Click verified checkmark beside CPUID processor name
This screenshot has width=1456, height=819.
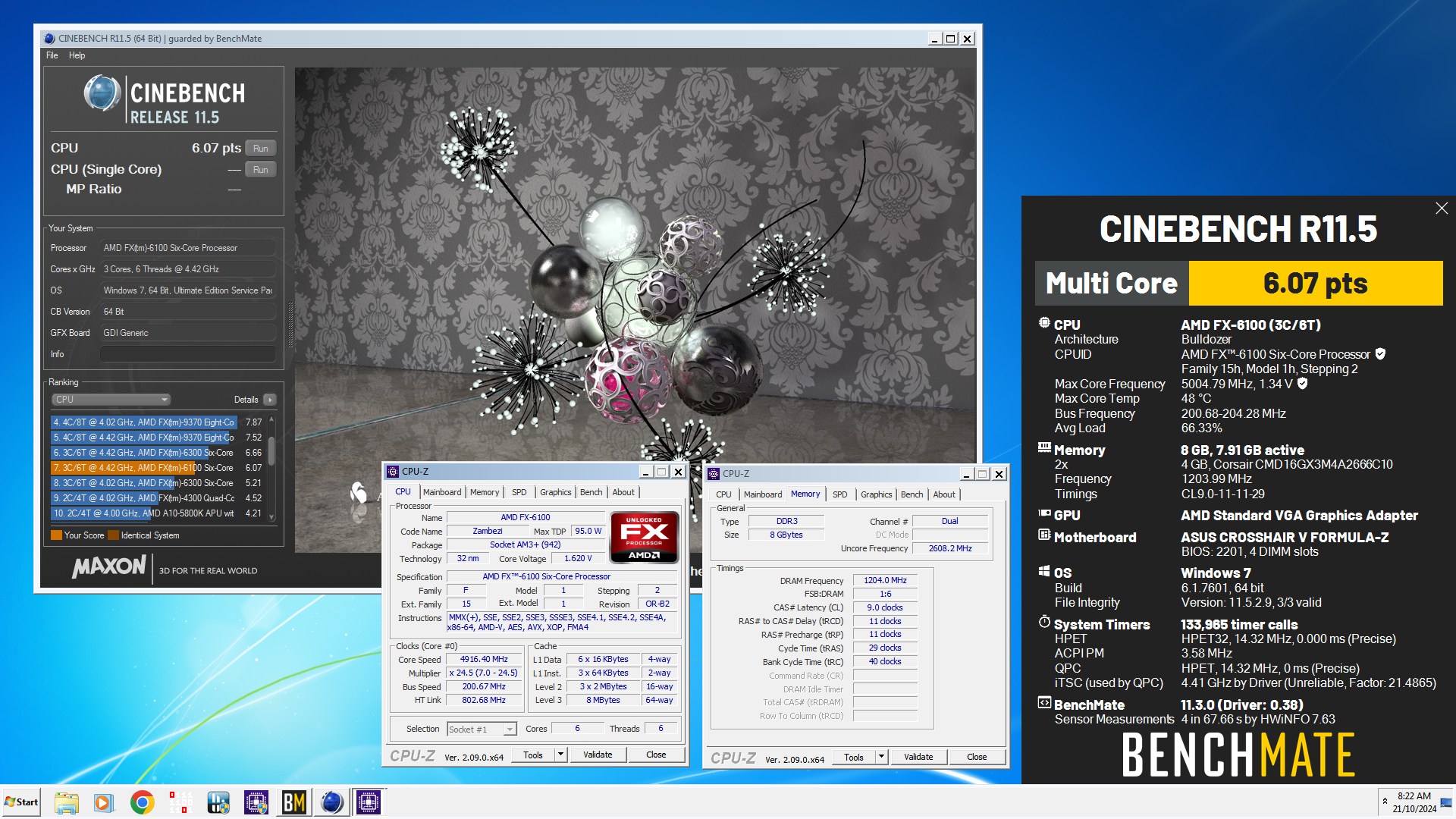1381,354
